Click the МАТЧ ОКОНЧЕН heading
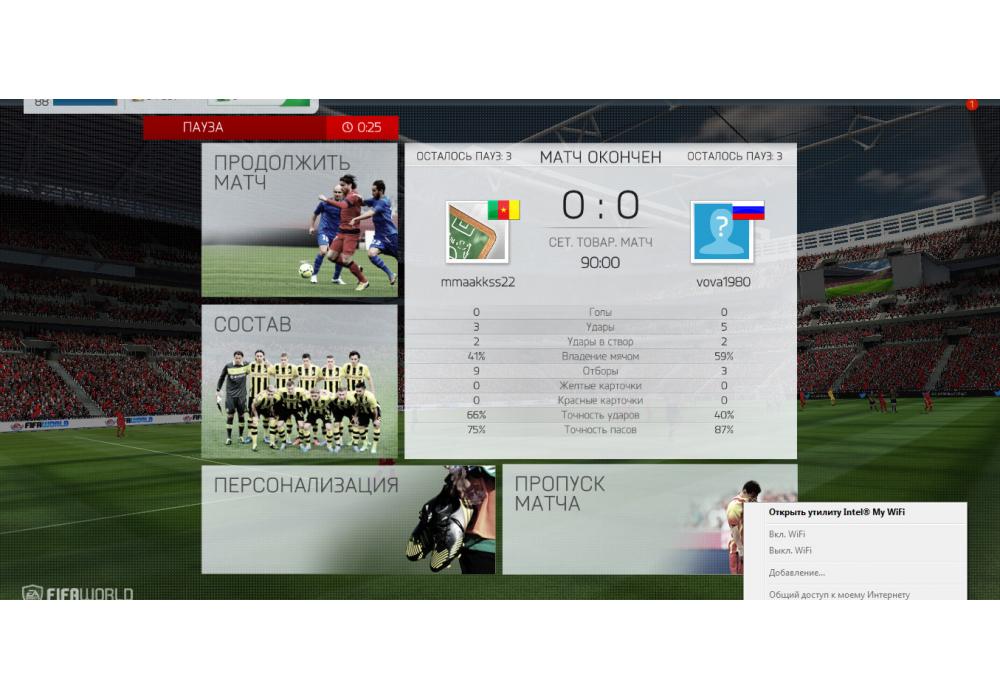The height and width of the screenshot is (700, 1000). click(x=600, y=157)
